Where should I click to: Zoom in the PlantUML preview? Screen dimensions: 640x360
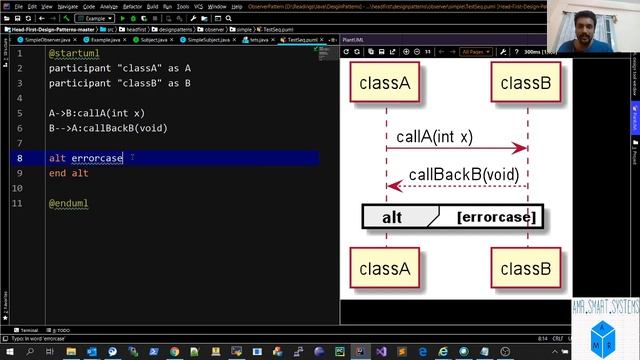(x=406, y=52)
